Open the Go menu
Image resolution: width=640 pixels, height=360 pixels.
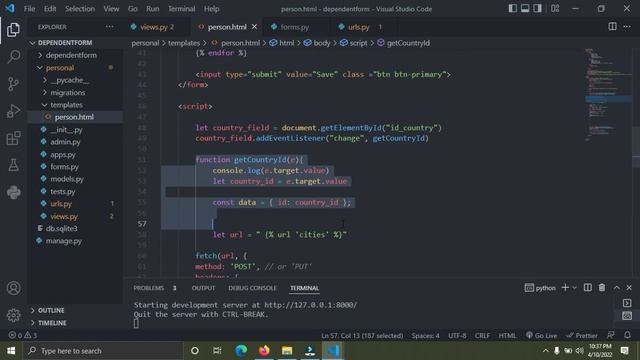(x=133, y=9)
